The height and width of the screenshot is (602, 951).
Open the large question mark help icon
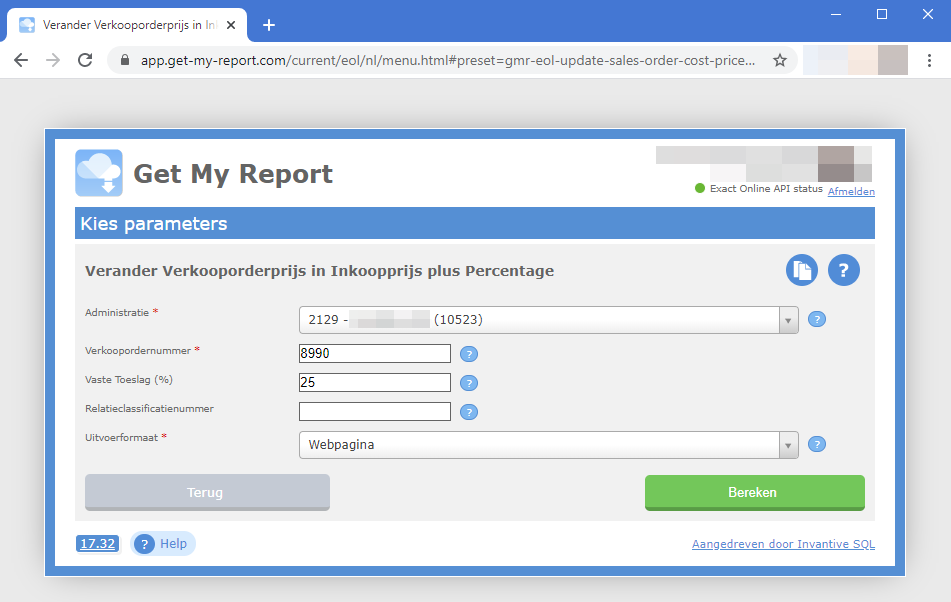tap(844, 270)
